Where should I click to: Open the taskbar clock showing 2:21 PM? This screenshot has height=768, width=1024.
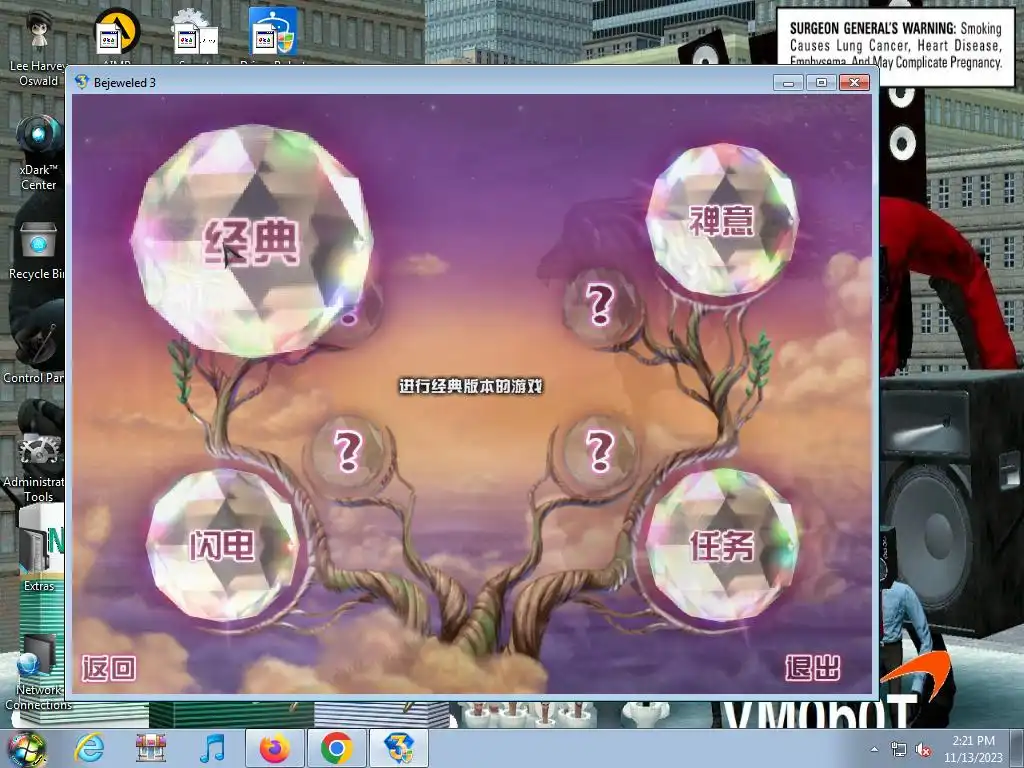(973, 749)
